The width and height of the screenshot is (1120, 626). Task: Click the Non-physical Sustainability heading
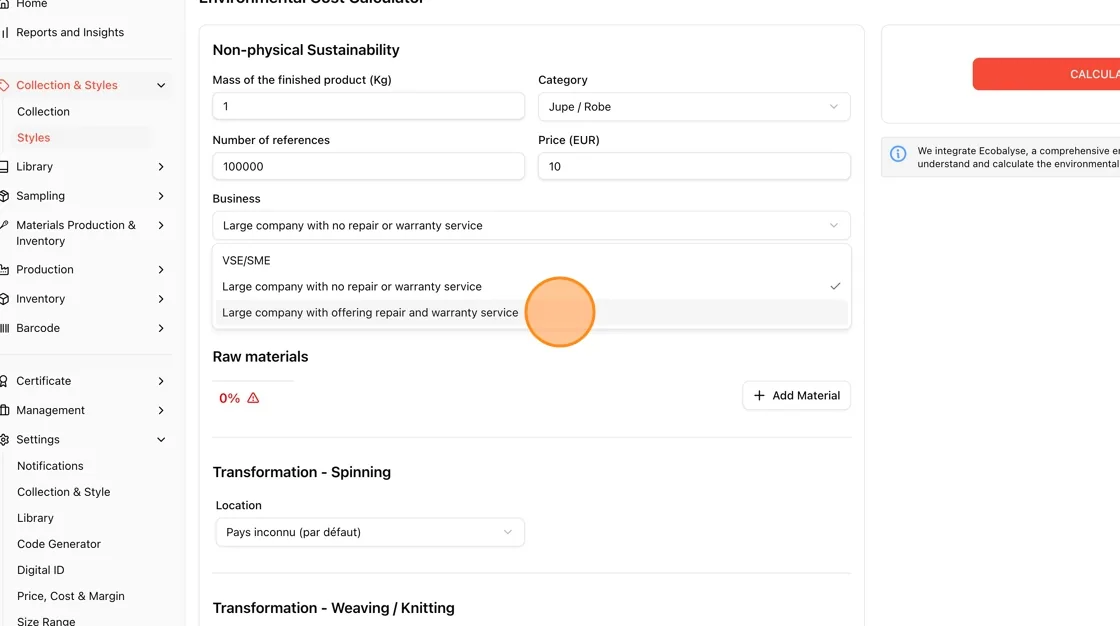point(306,50)
